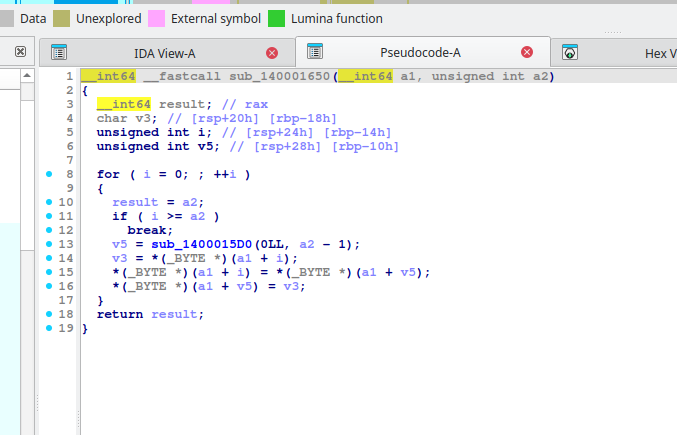Click the 'for' keyword on line 8

(108, 174)
